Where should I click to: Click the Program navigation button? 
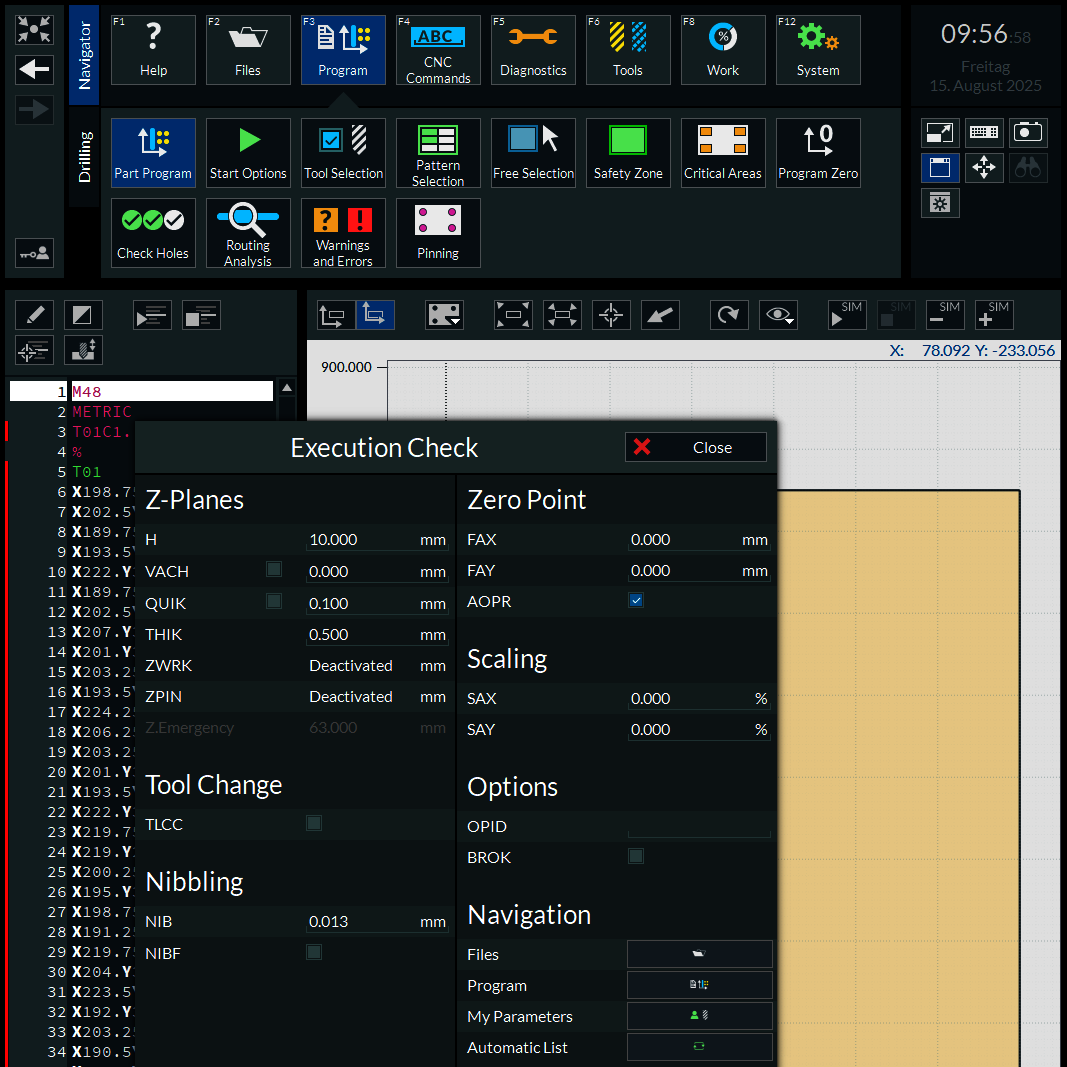pos(700,985)
